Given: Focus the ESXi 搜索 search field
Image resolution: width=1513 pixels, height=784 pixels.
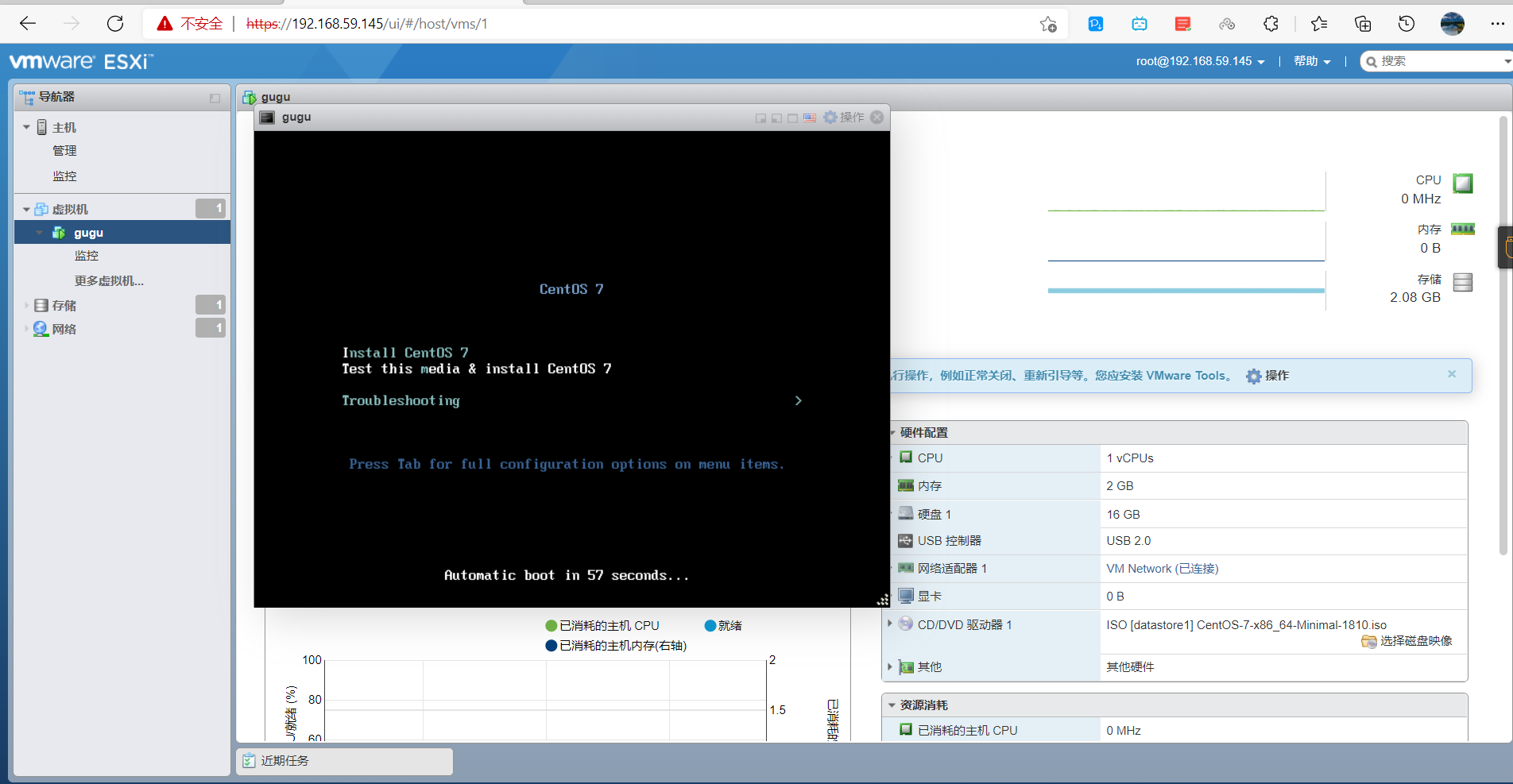Looking at the screenshot, I should click(1437, 61).
